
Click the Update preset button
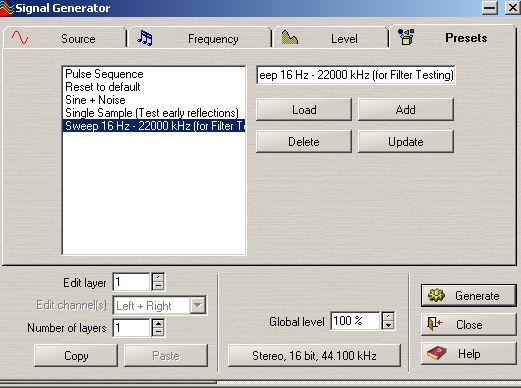(406, 142)
